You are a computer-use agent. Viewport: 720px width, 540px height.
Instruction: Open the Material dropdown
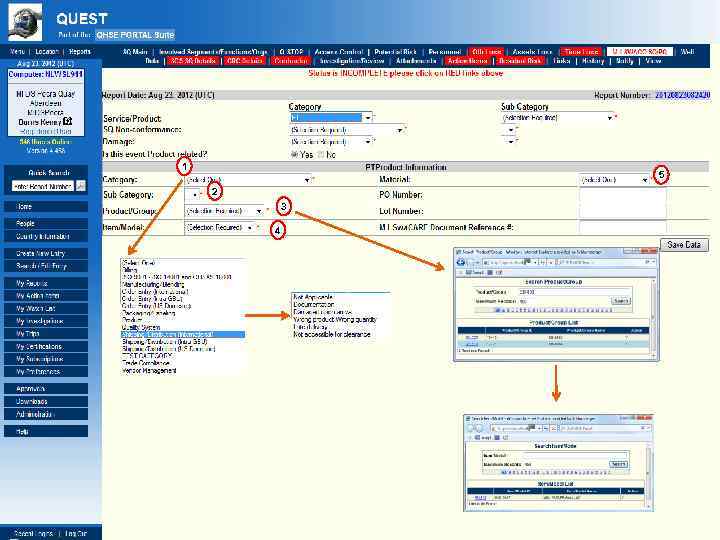(615, 180)
